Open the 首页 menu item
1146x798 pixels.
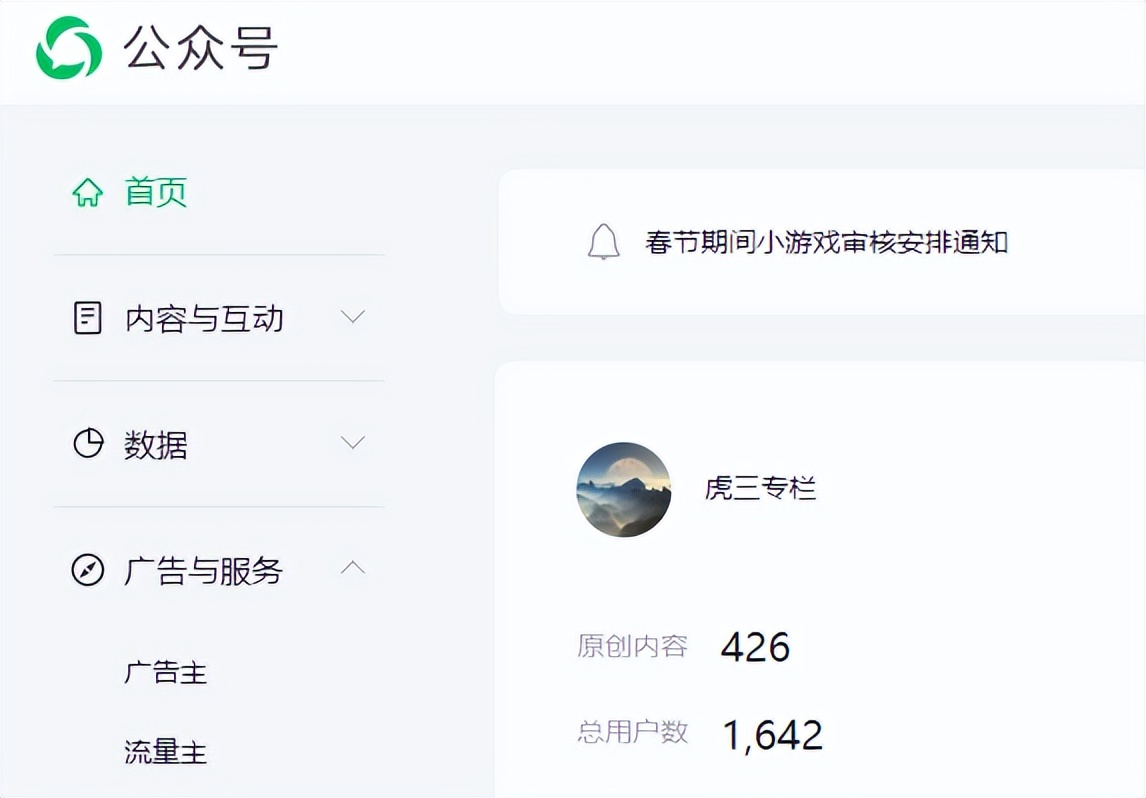154,193
